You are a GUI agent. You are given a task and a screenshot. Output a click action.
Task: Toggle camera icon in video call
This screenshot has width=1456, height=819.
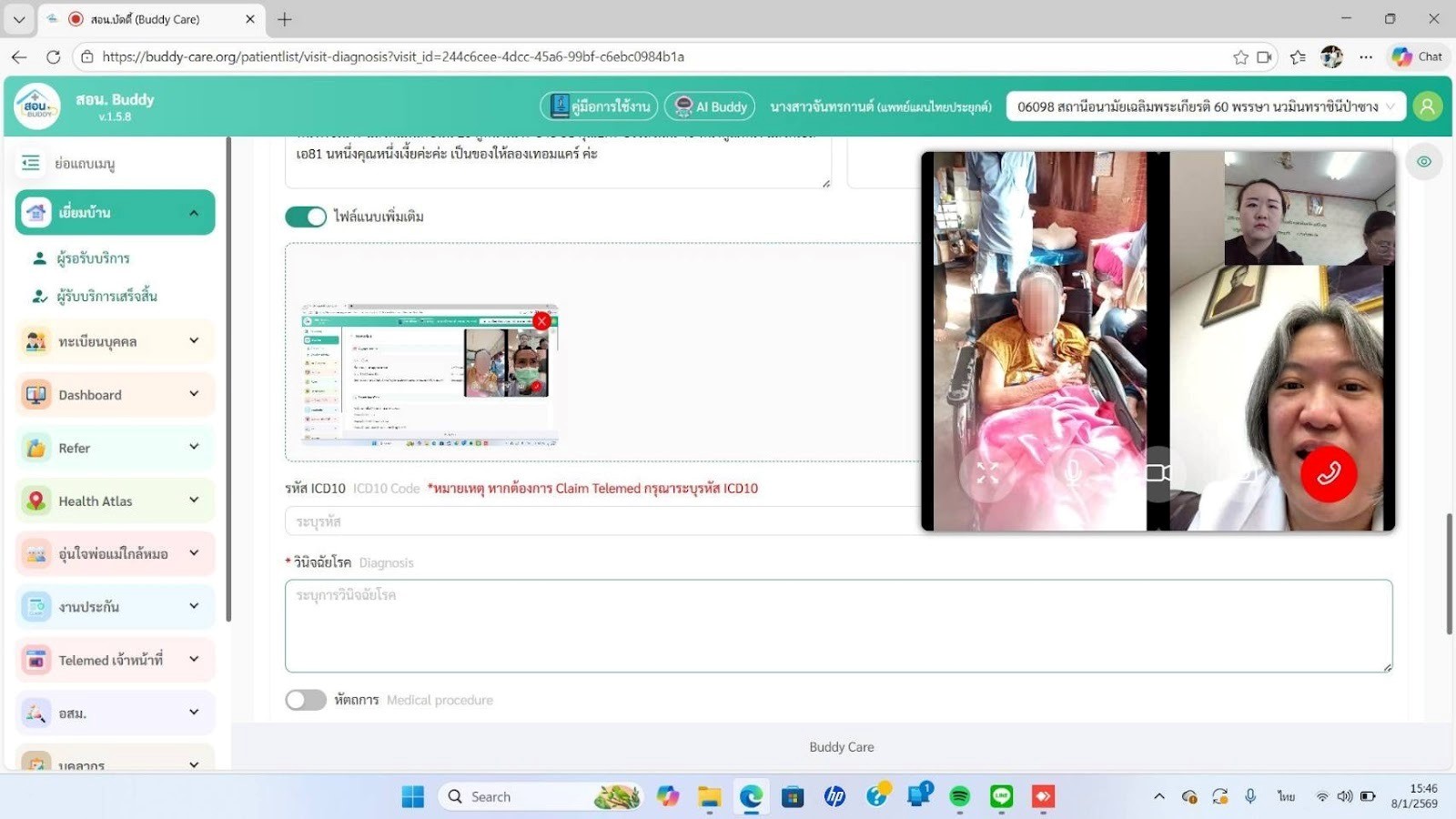[x=1158, y=473]
